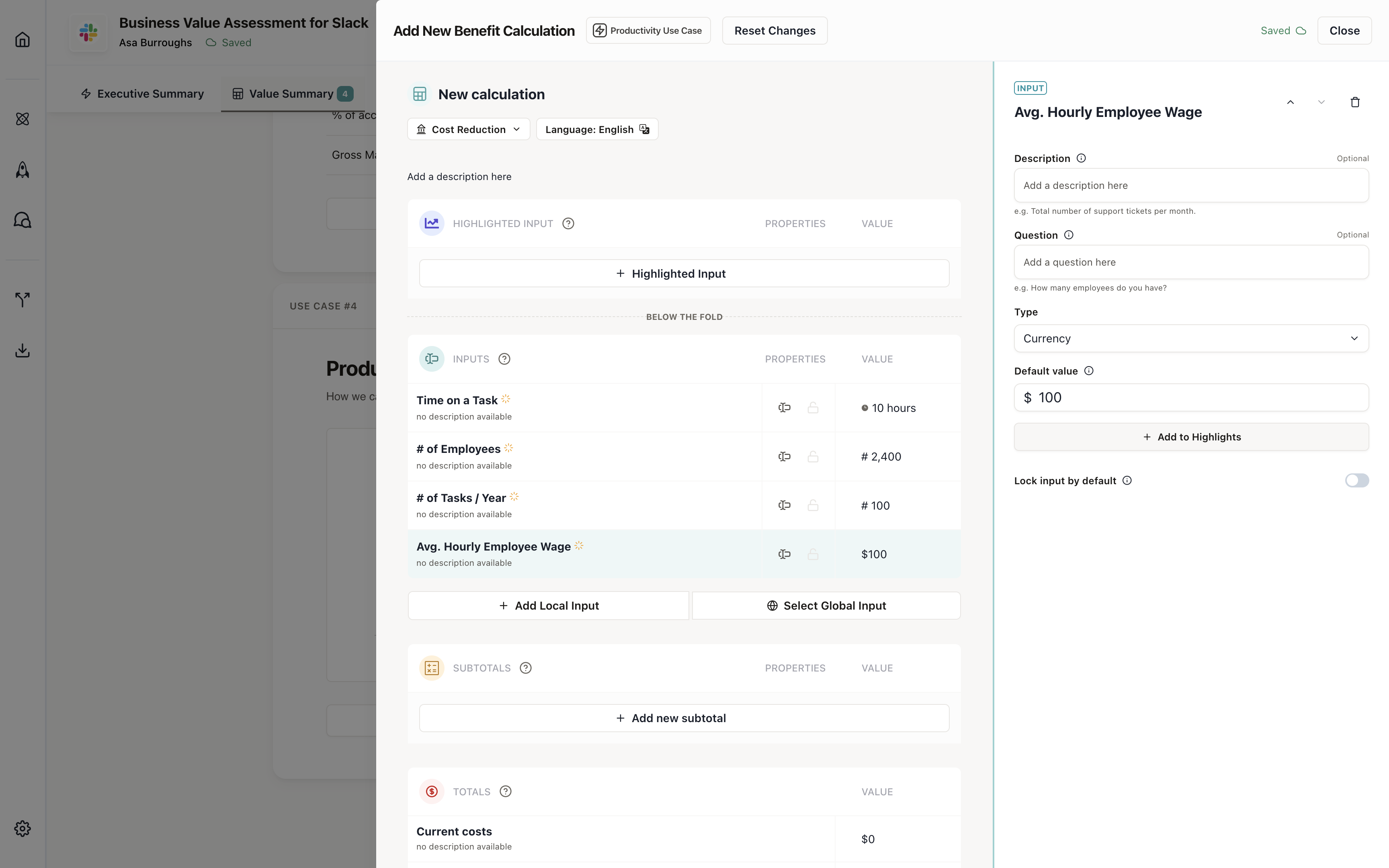Click the Default value input field
This screenshot has height=868, width=1389.
(x=1191, y=397)
